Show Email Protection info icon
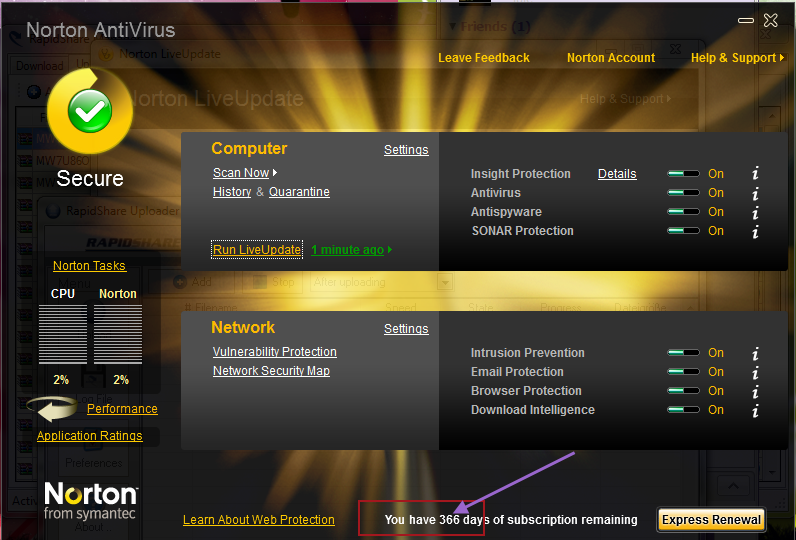The width and height of the screenshot is (796, 540). (755, 372)
